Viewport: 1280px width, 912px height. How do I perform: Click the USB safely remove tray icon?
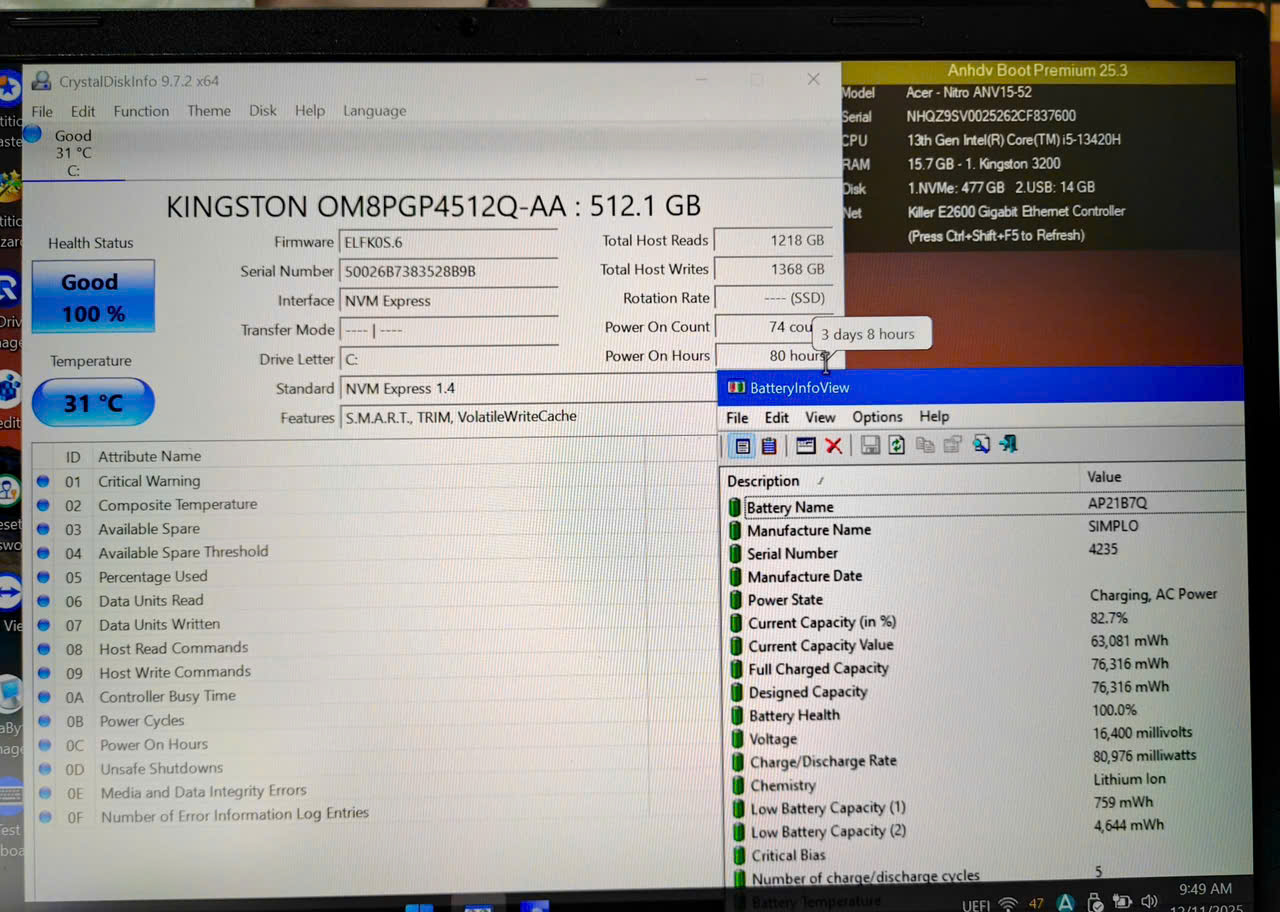1095,903
